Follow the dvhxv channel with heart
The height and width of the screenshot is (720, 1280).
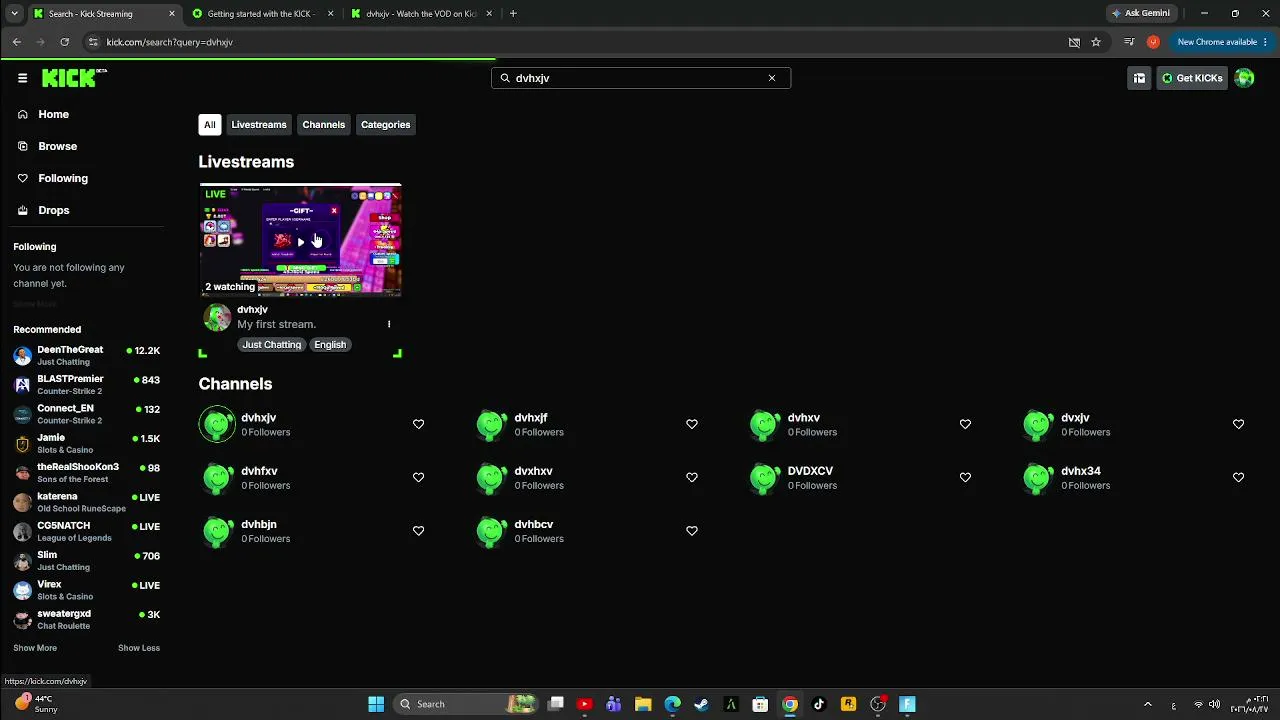[x=965, y=424]
